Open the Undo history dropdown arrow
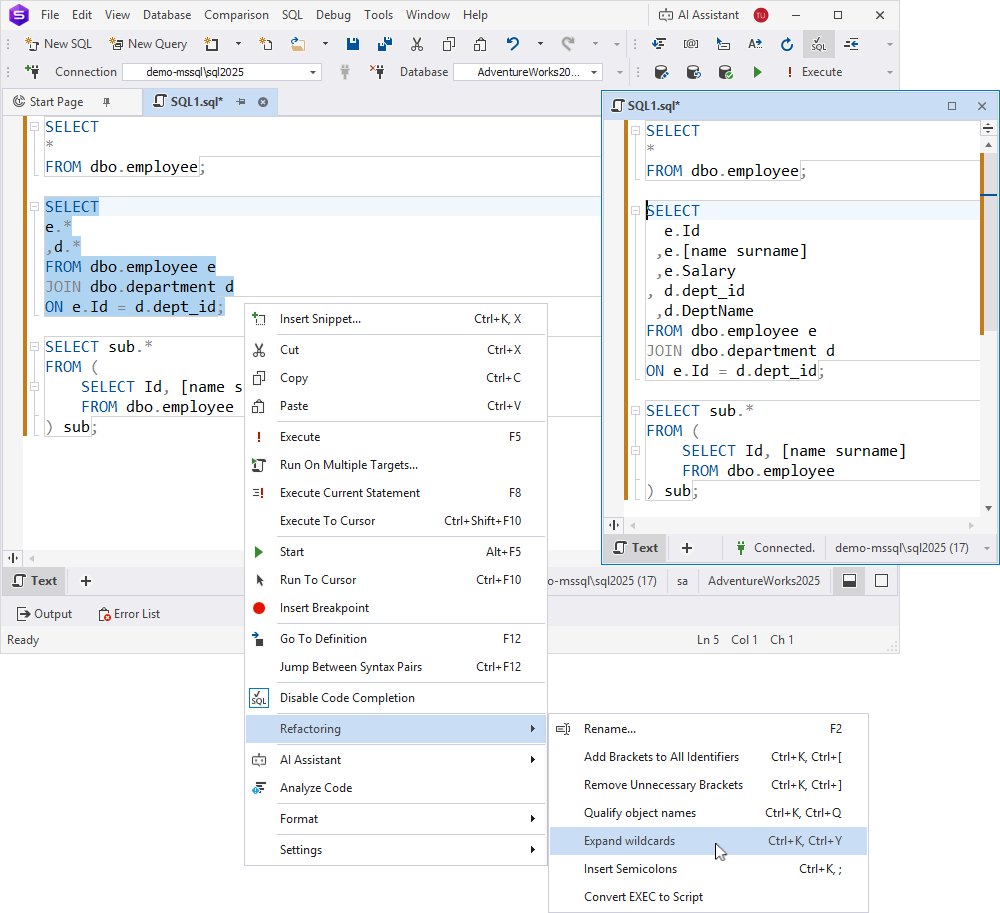1000x913 pixels. click(x=540, y=44)
